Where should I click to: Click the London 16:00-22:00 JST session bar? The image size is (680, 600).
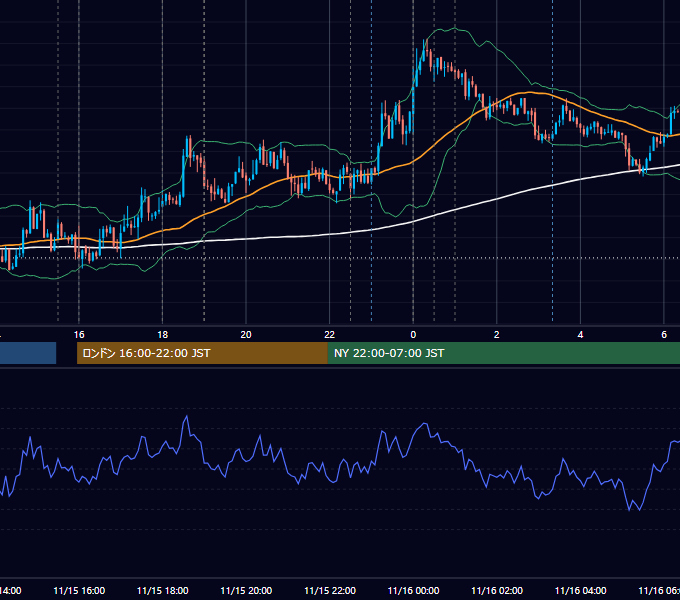coord(202,353)
